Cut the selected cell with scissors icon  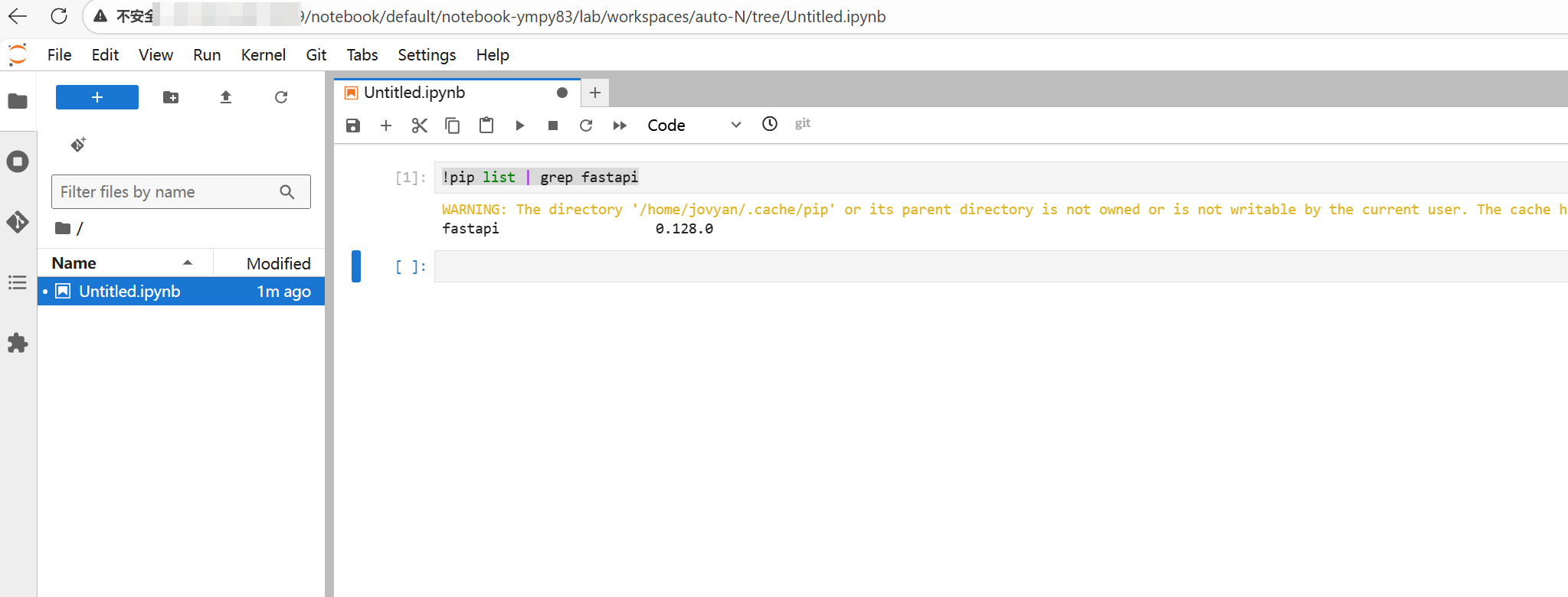419,126
